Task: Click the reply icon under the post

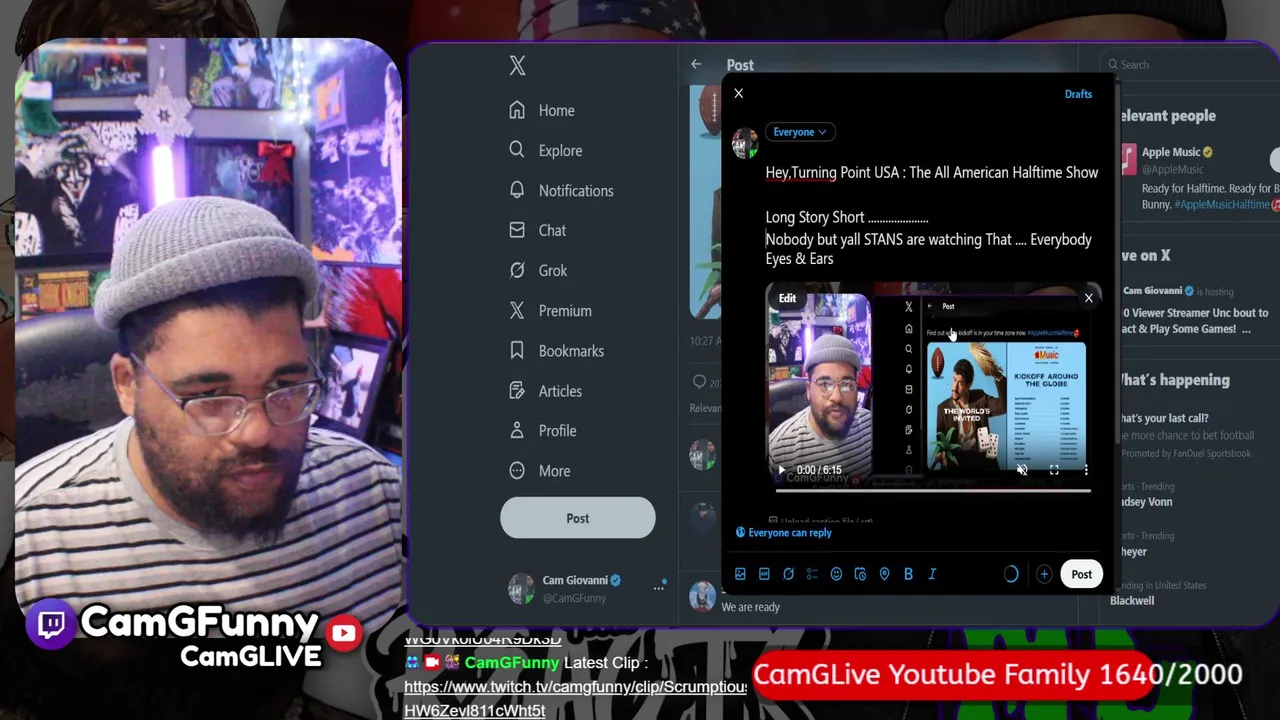Action: click(699, 381)
